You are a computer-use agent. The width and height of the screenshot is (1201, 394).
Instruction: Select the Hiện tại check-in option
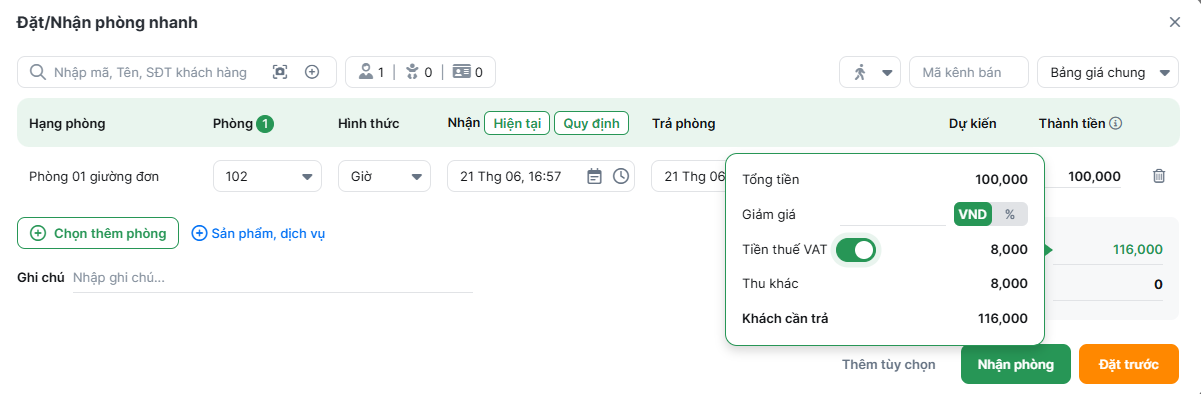(x=517, y=124)
